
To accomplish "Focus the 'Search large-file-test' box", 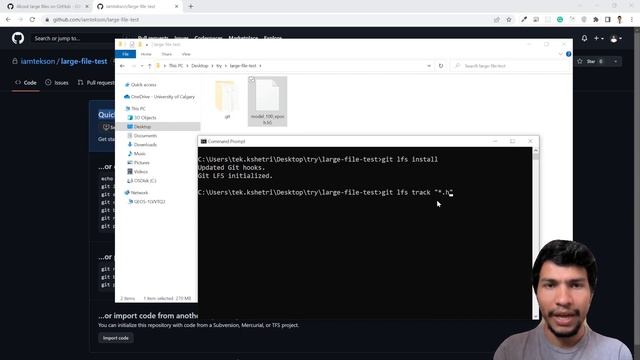I will tap(510, 66).
